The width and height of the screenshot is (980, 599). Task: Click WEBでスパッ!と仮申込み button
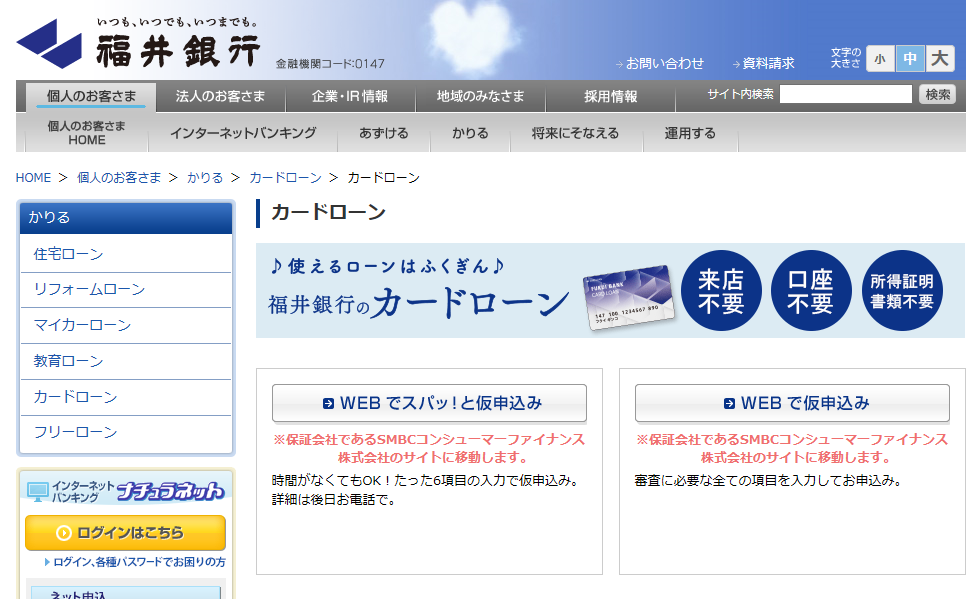point(429,403)
